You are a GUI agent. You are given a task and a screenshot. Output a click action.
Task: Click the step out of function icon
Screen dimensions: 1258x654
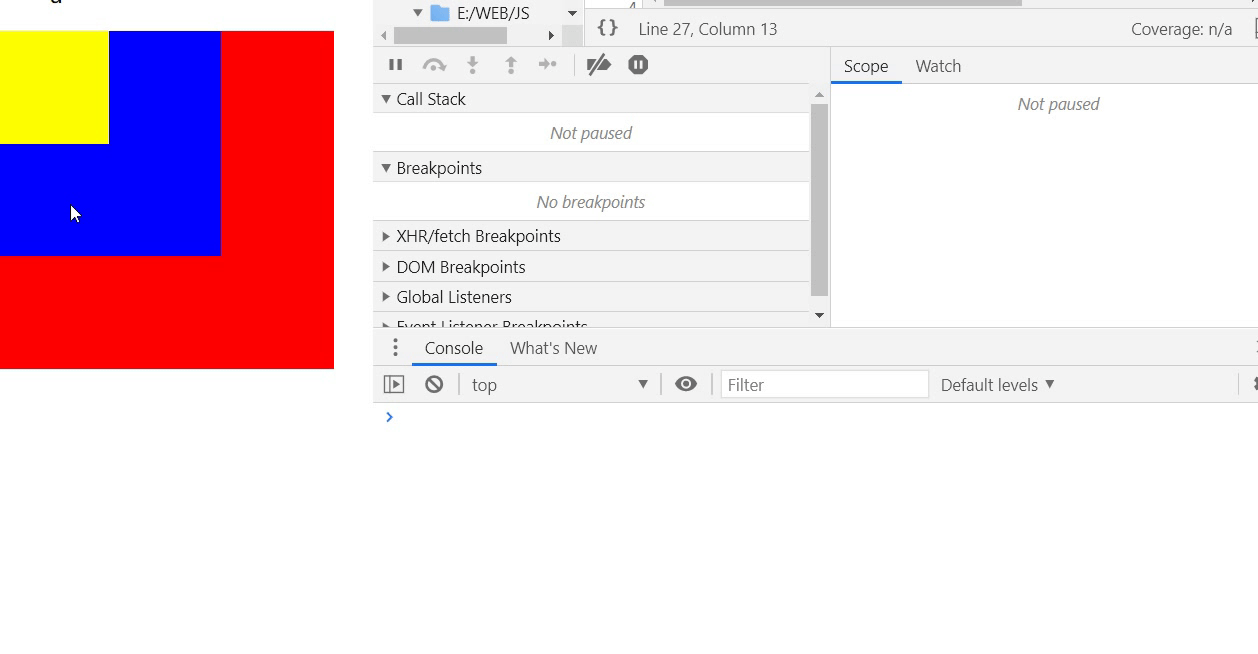point(511,65)
